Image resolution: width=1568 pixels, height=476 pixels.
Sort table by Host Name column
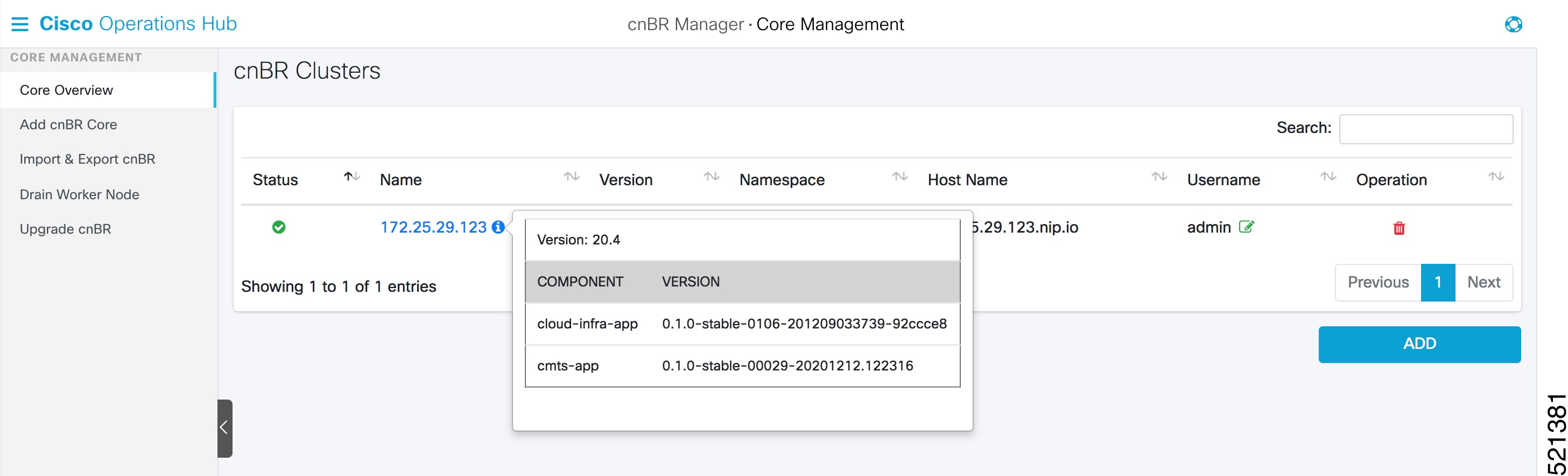1159,177
